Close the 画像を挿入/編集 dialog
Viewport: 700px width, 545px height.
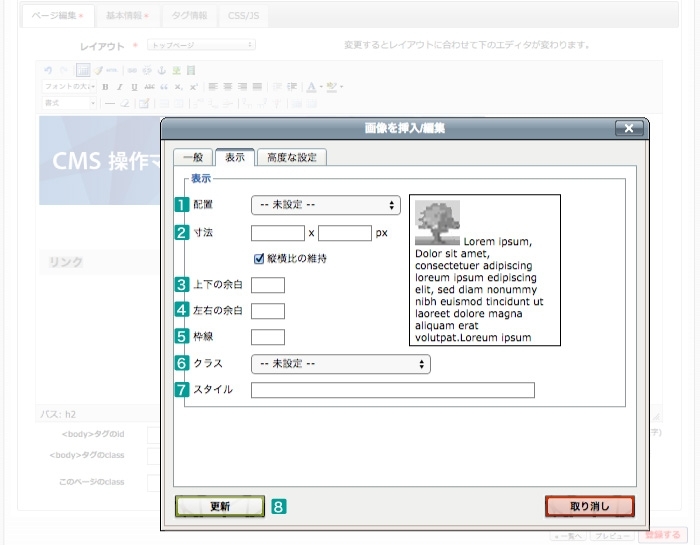pyautogui.click(x=629, y=129)
